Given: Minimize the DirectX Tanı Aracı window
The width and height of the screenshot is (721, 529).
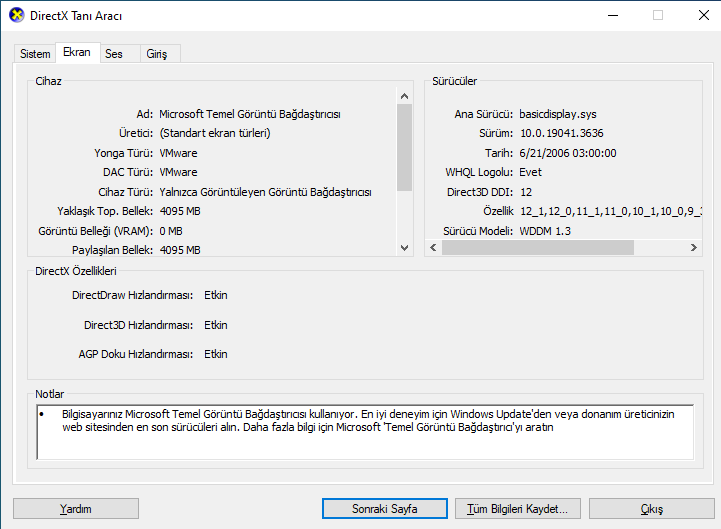Looking at the screenshot, I should [613, 16].
